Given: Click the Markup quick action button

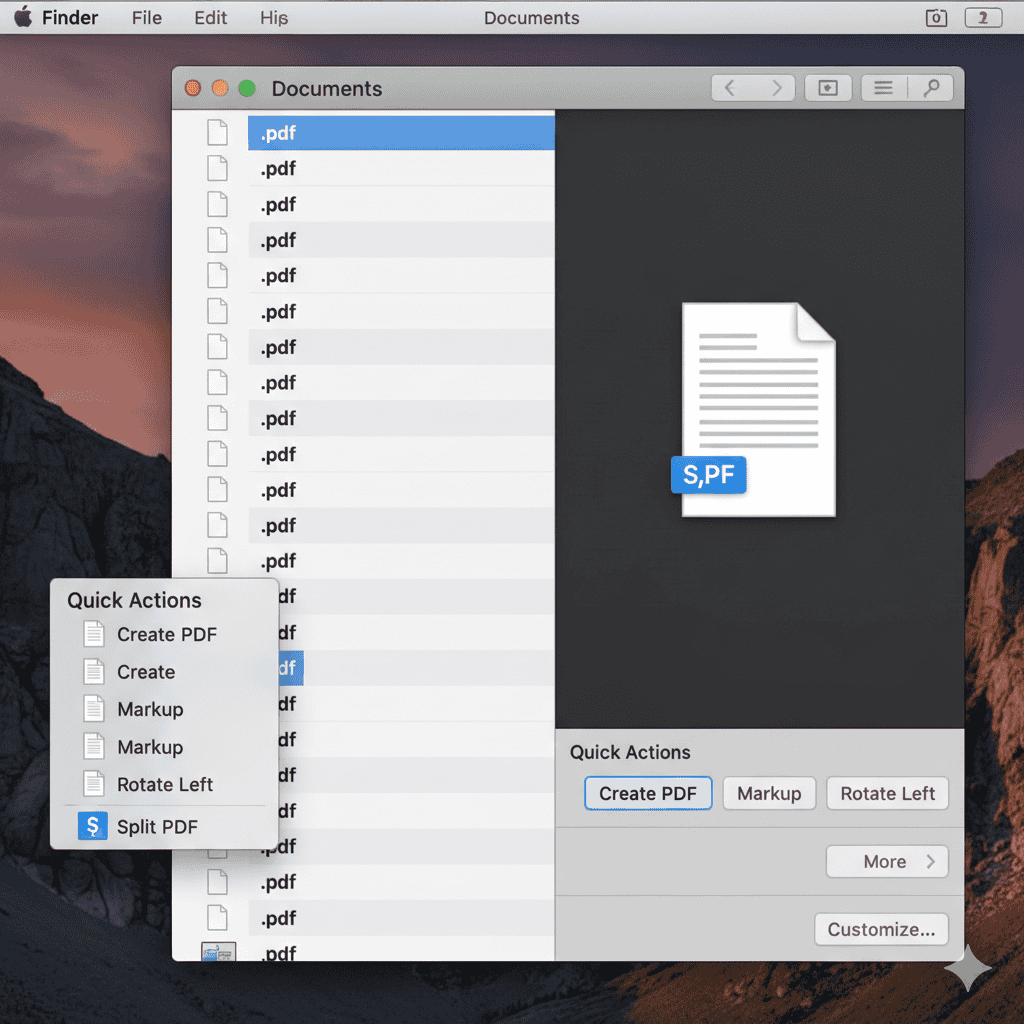Looking at the screenshot, I should coord(769,793).
